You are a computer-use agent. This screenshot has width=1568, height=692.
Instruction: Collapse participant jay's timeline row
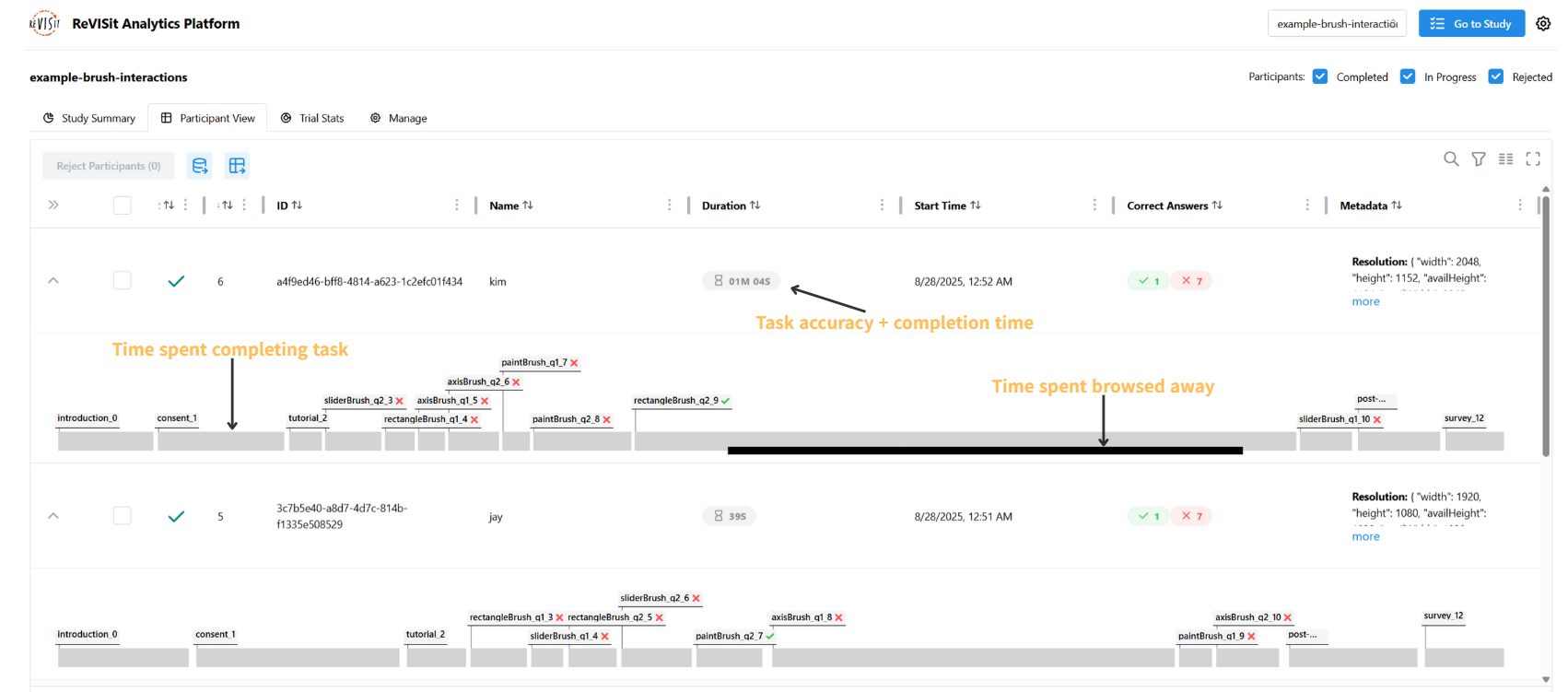[x=53, y=516]
